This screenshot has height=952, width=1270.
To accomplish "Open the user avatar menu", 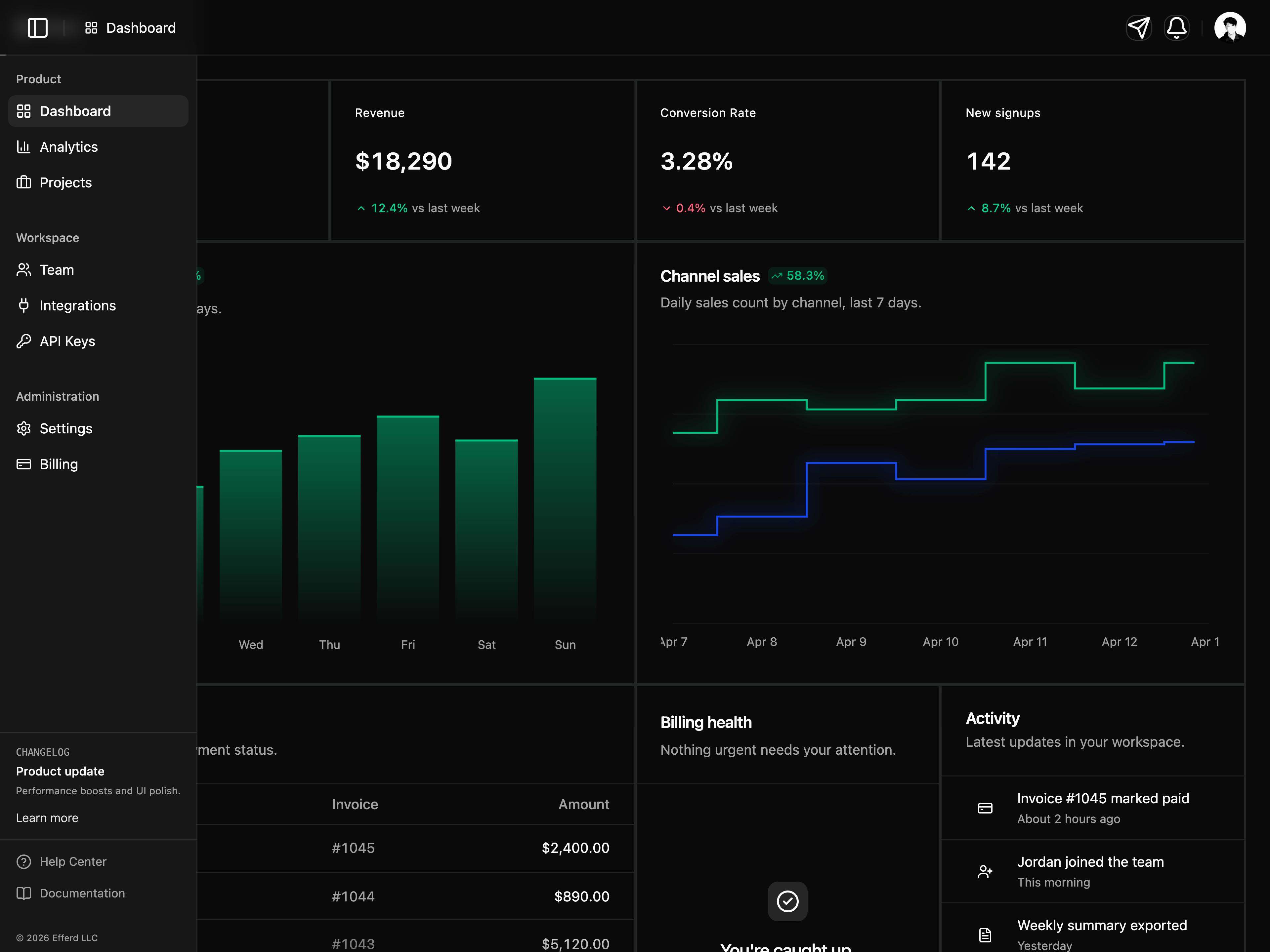I will tap(1230, 27).
